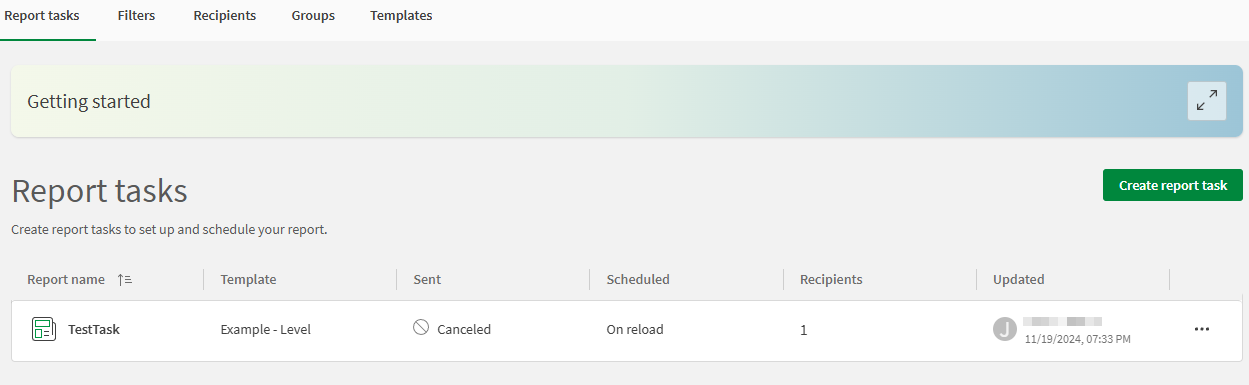This screenshot has height=385, width=1249.
Task: Sort by the Template column header
Action: tap(248, 280)
